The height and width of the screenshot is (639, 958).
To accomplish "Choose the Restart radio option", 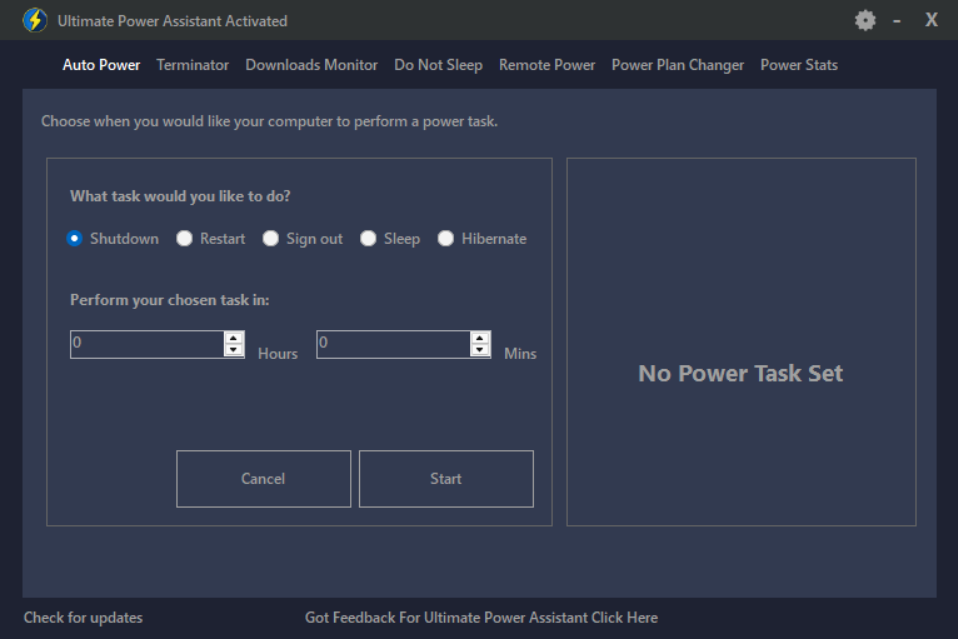I will click(185, 238).
